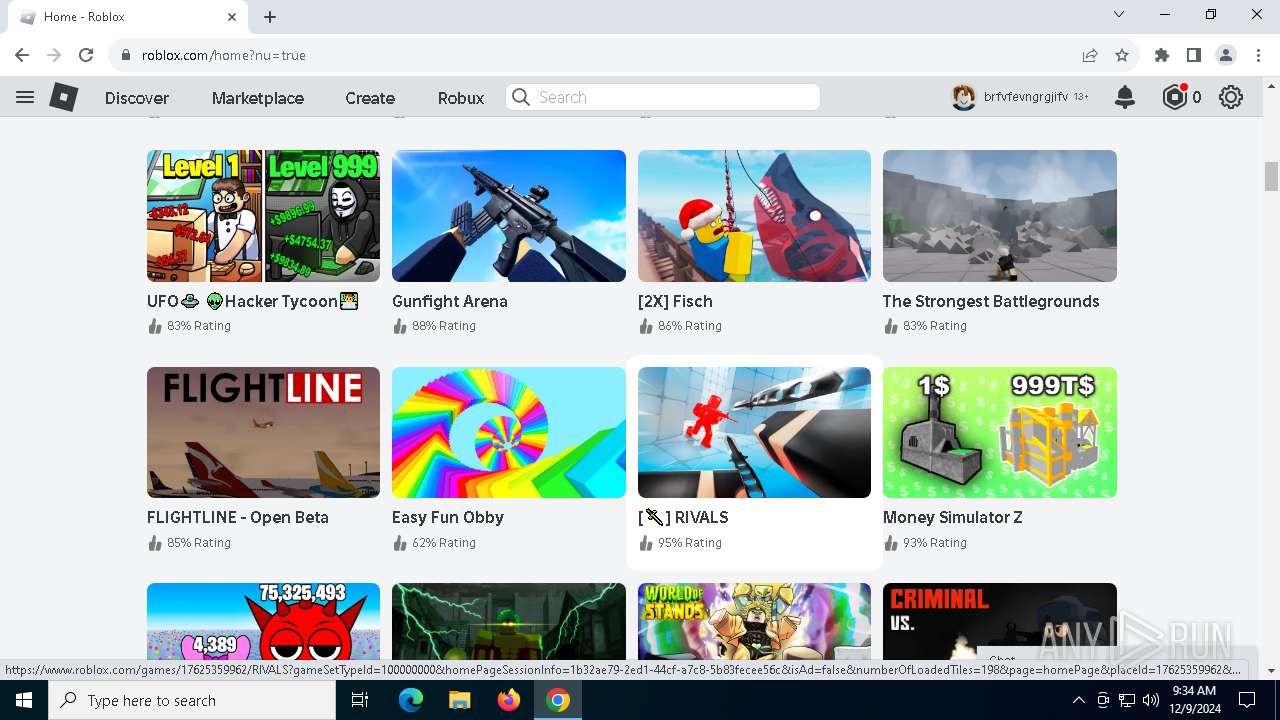Open the Marketplace tab

click(x=258, y=98)
